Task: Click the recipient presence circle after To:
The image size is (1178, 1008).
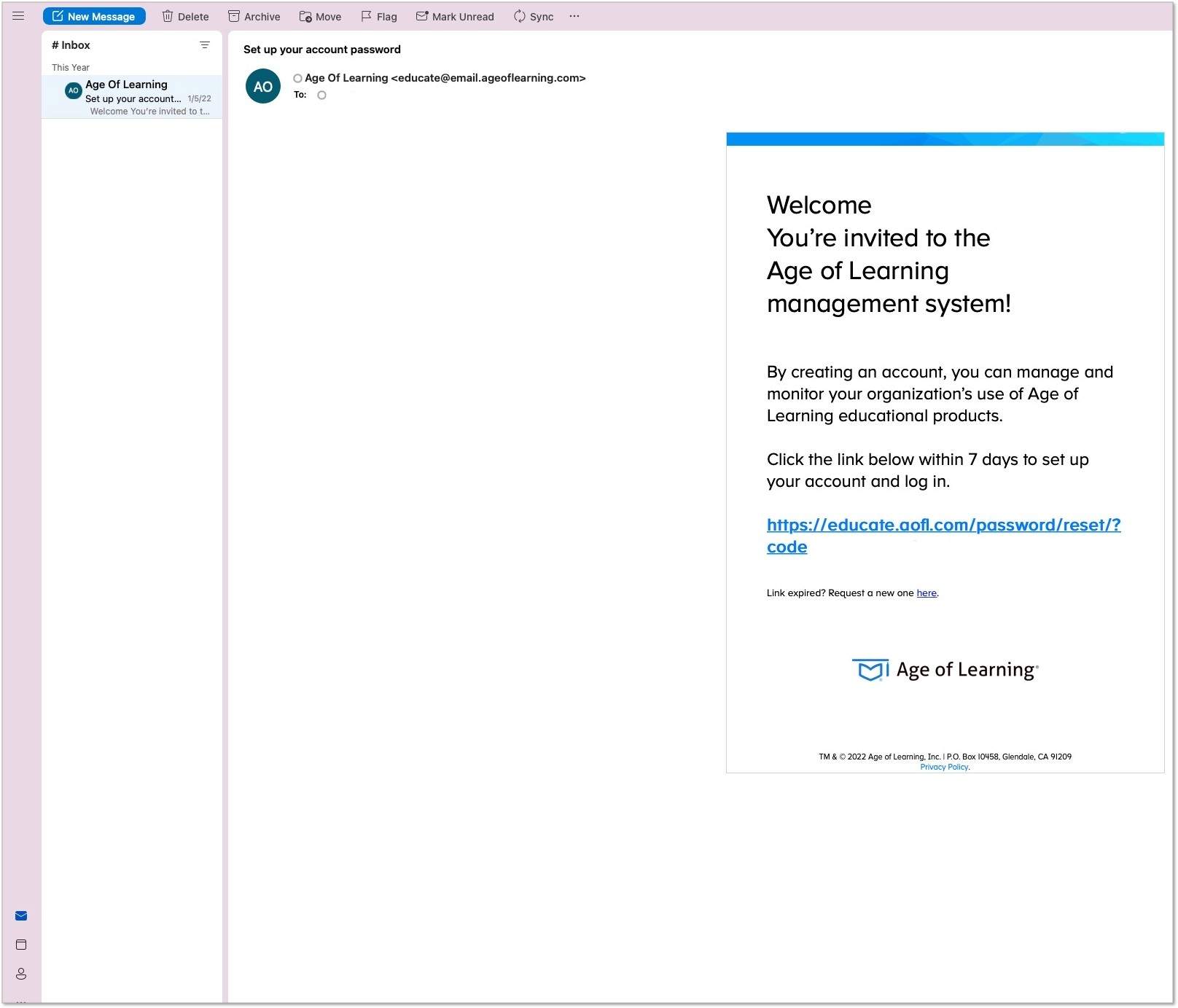Action: [321, 95]
